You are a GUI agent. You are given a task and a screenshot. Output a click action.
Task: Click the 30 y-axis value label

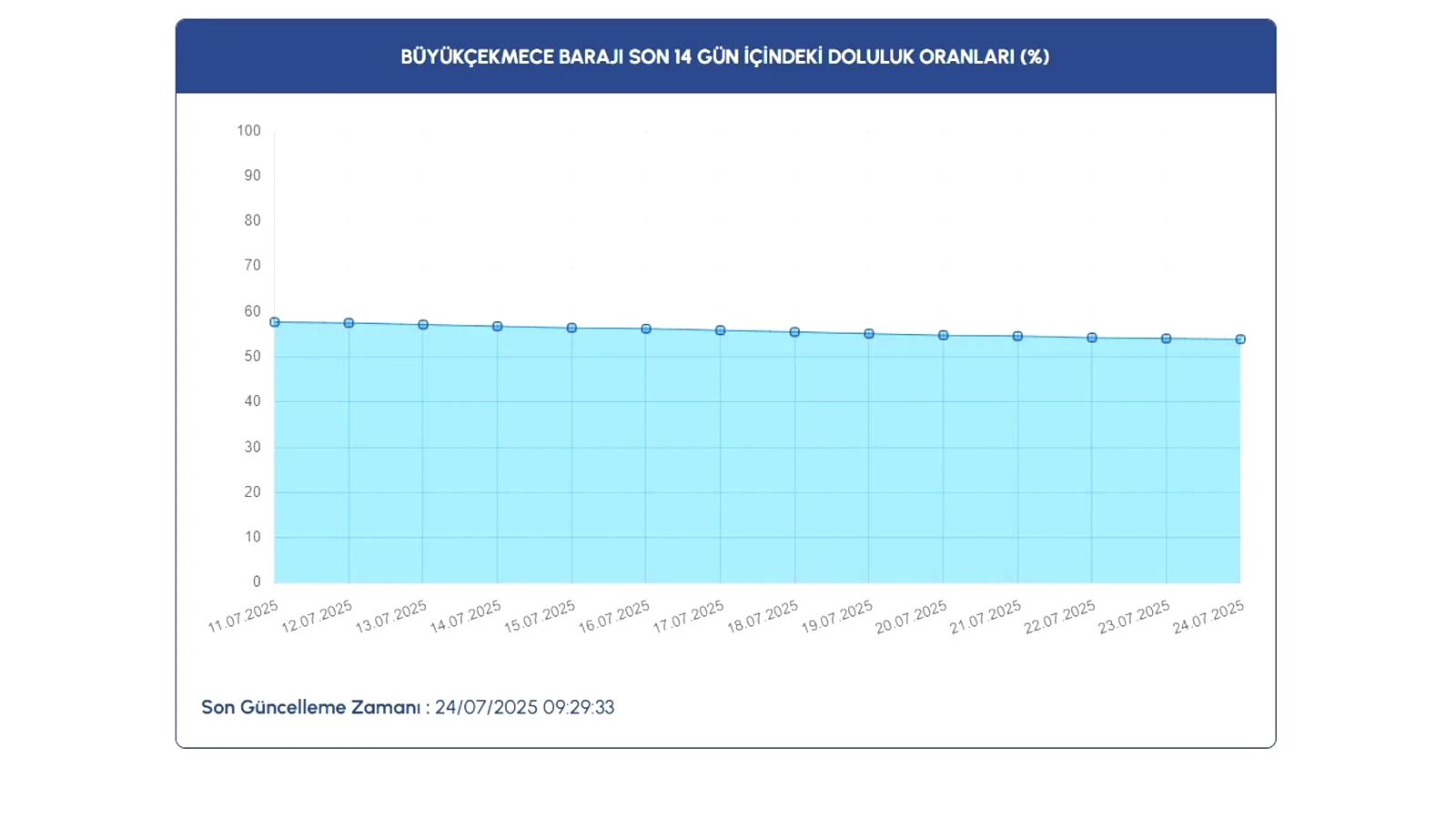point(252,447)
